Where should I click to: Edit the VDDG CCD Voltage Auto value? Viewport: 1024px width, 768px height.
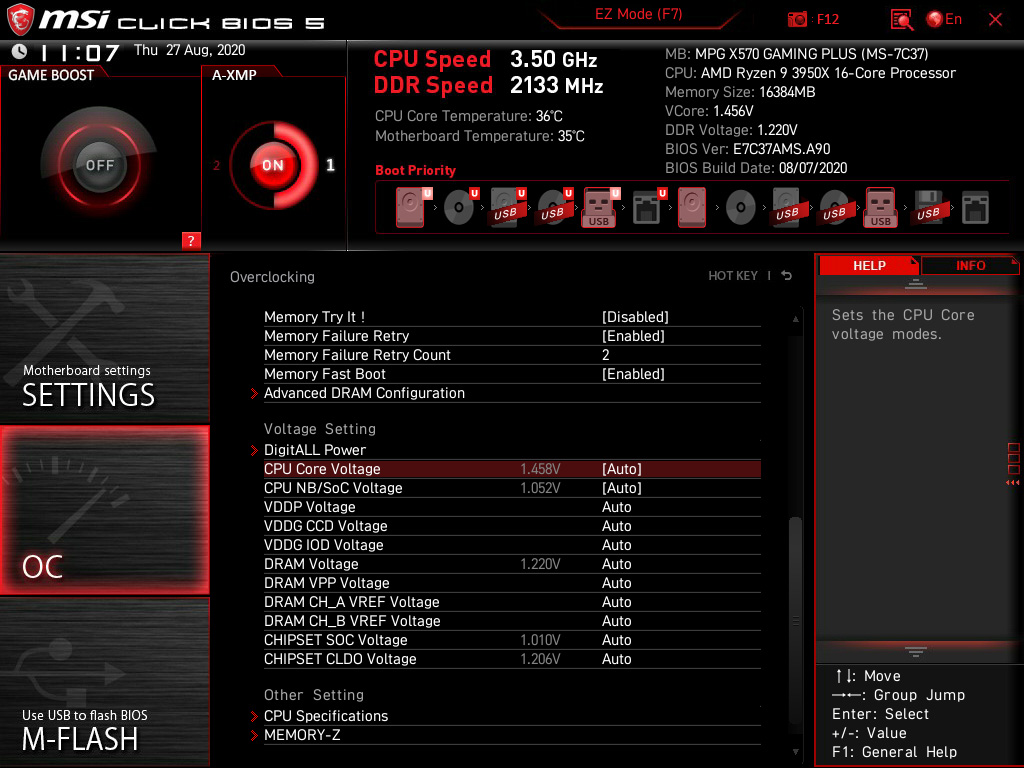click(616, 526)
